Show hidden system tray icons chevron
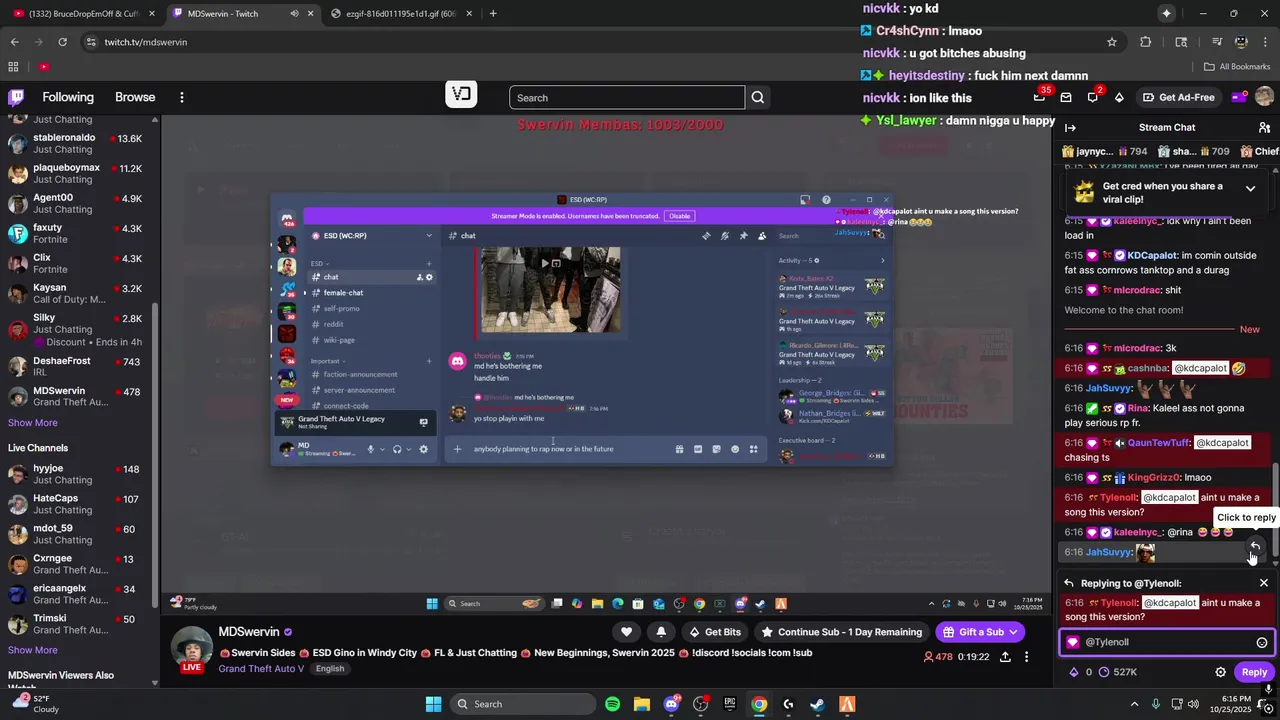1280x720 pixels. coord(1134,704)
